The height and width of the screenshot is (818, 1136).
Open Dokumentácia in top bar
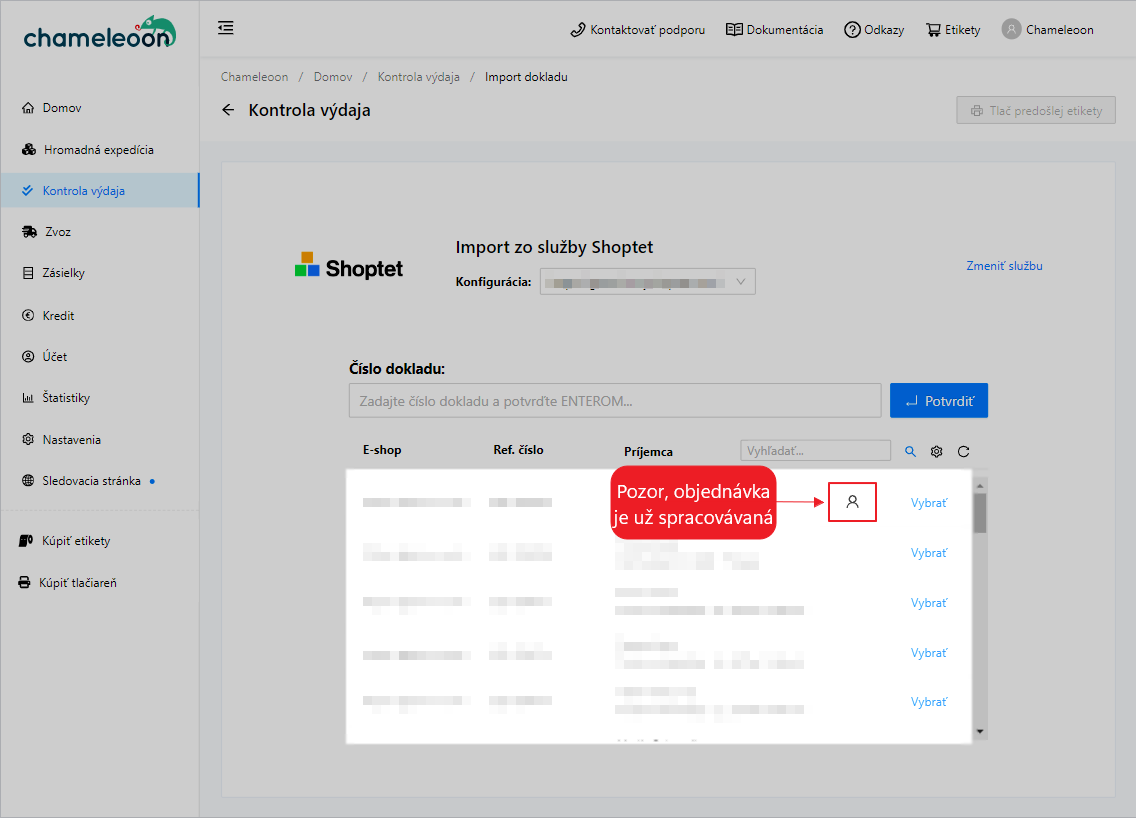click(774, 30)
